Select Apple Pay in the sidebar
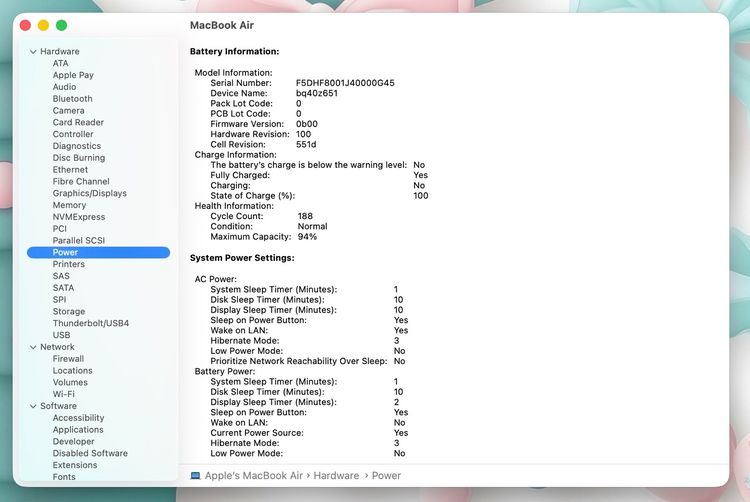750x502 pixels. [73, 75]
